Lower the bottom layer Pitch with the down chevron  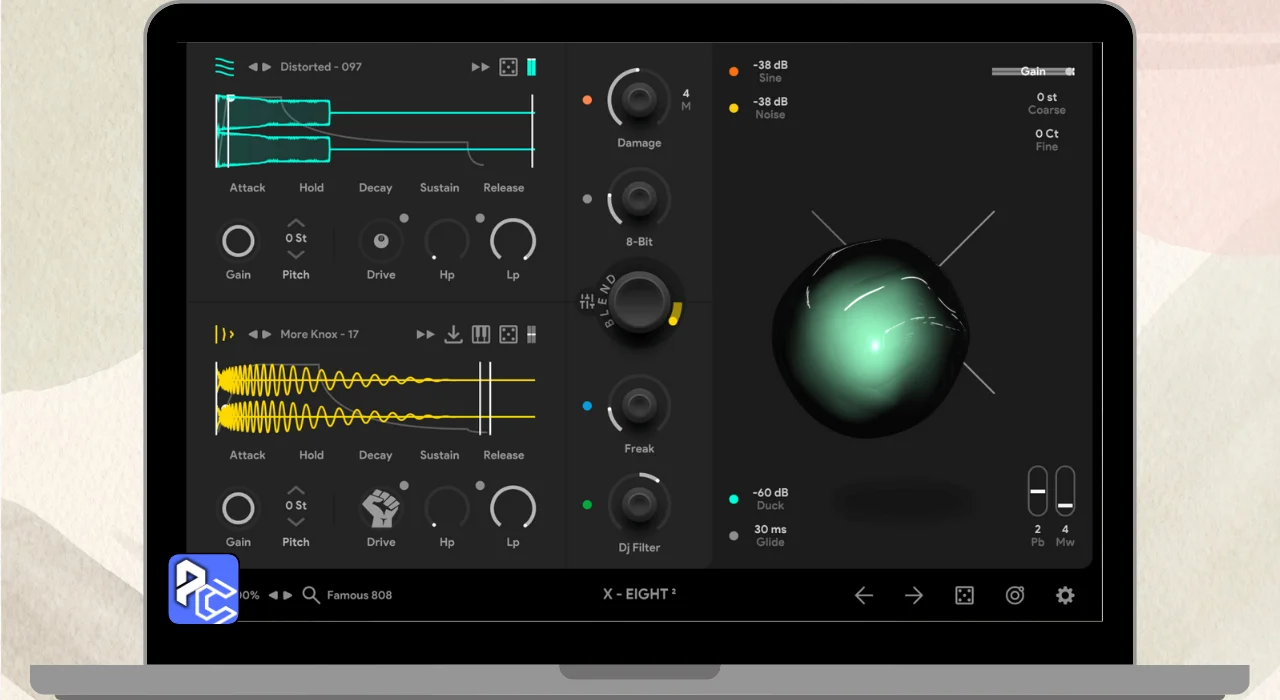(296, 522)
